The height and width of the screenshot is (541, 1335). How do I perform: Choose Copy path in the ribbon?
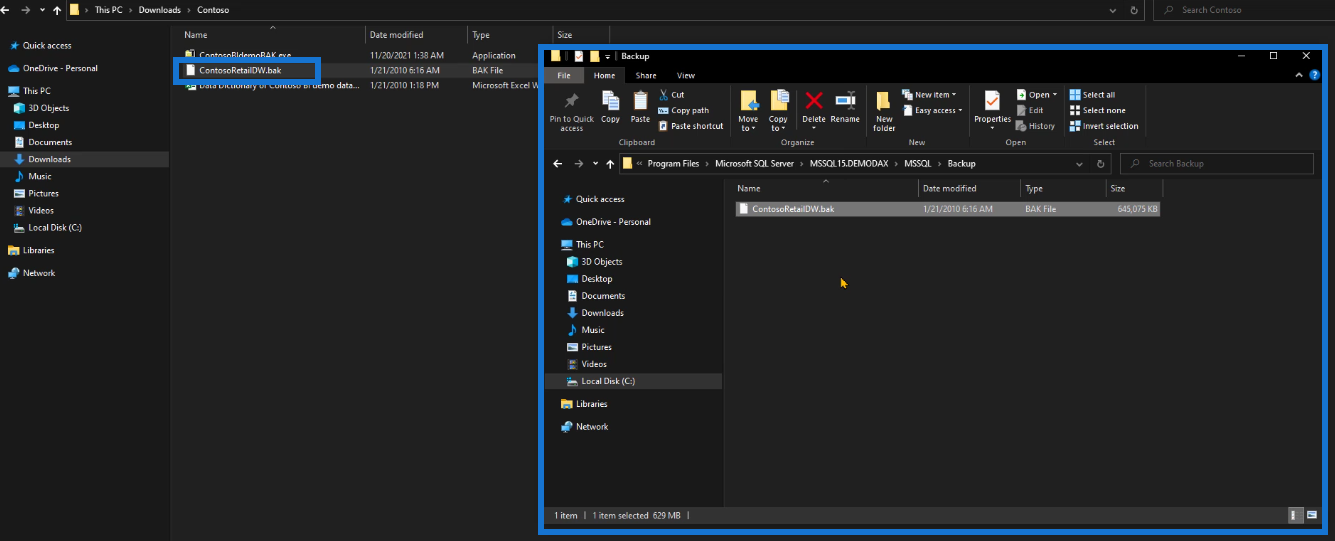click(683, 111)
